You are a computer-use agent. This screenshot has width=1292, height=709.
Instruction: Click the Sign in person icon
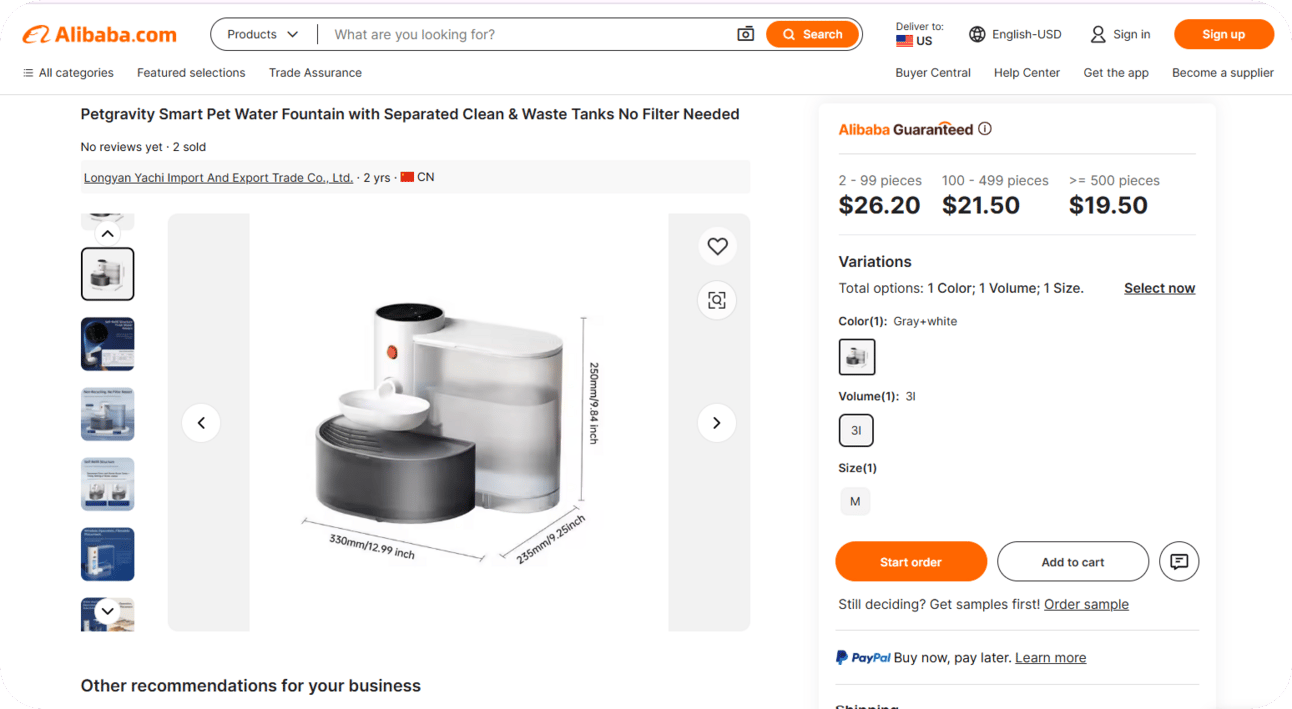(x=1098, y=34)
